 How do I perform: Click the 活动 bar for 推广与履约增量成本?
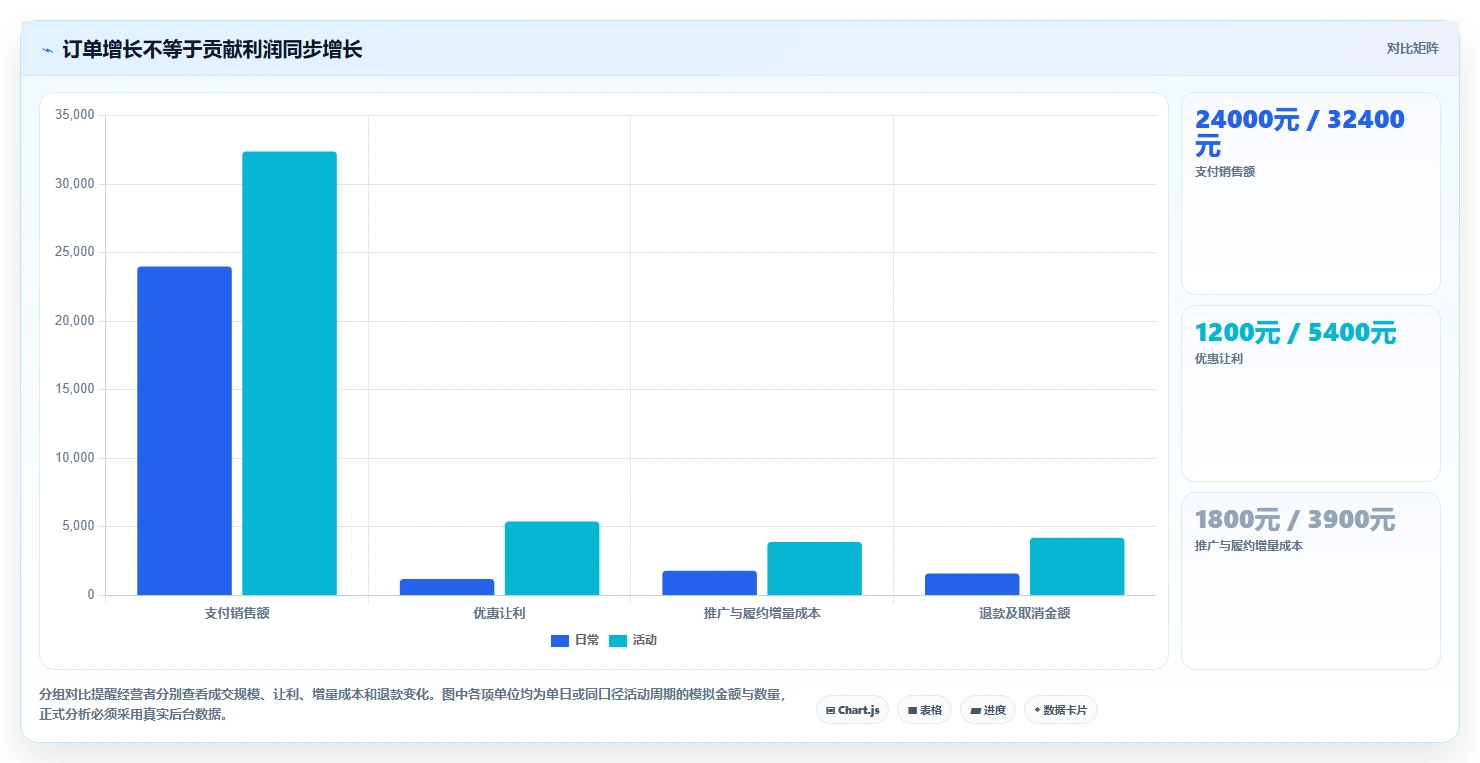tap(814, 569)
